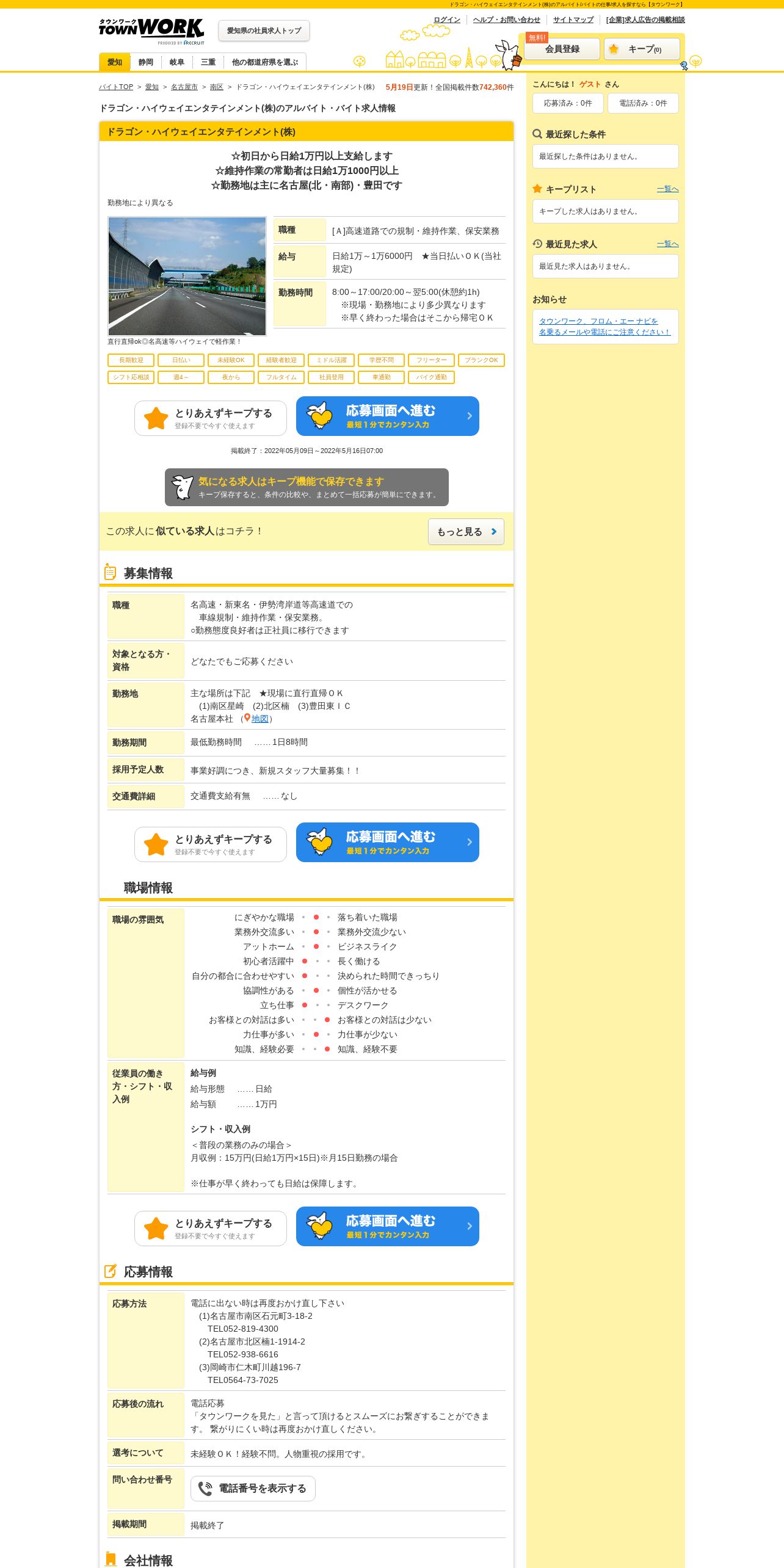Switch to the 静岡 tab
The image size is (784, 1568).
(146, 62)
